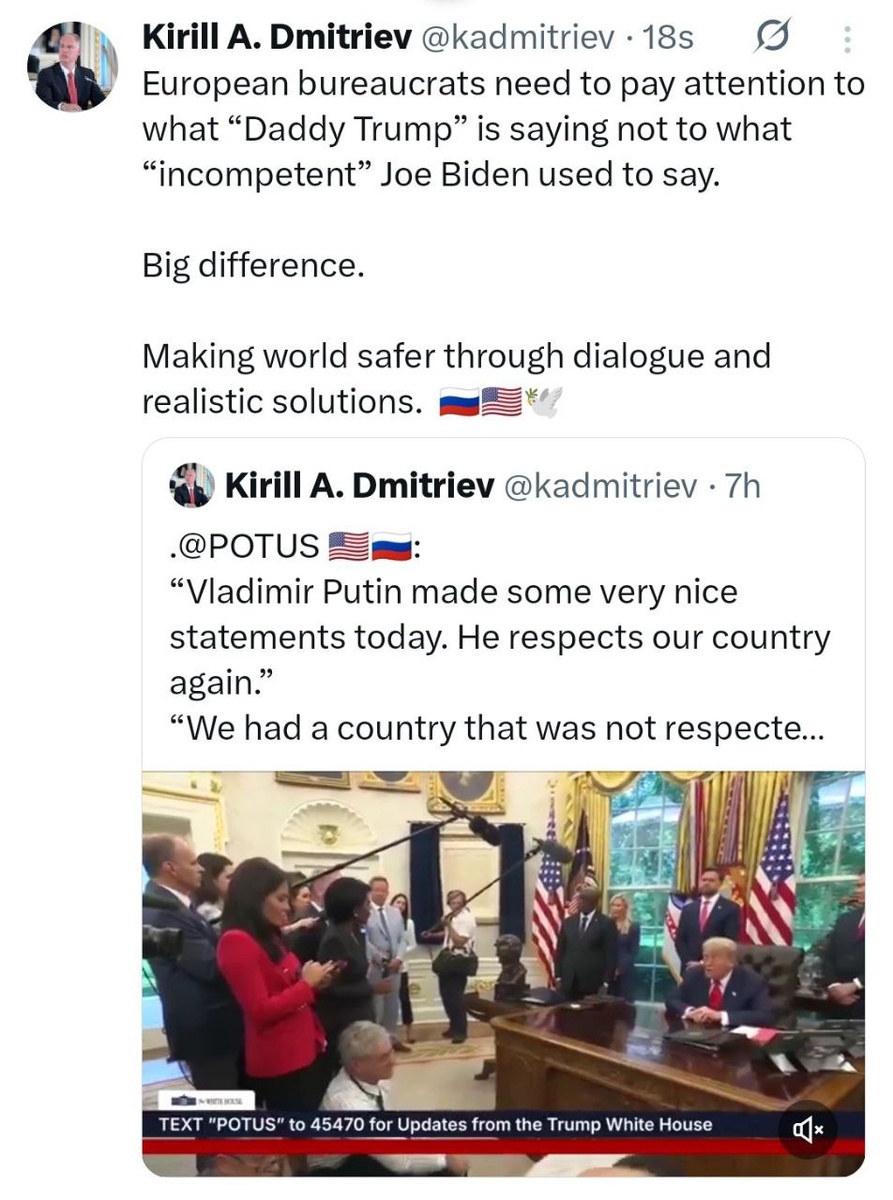This screenshot has height=1200, width=893.
Task: Click the main tweet author name
Action: click(277, 38)
